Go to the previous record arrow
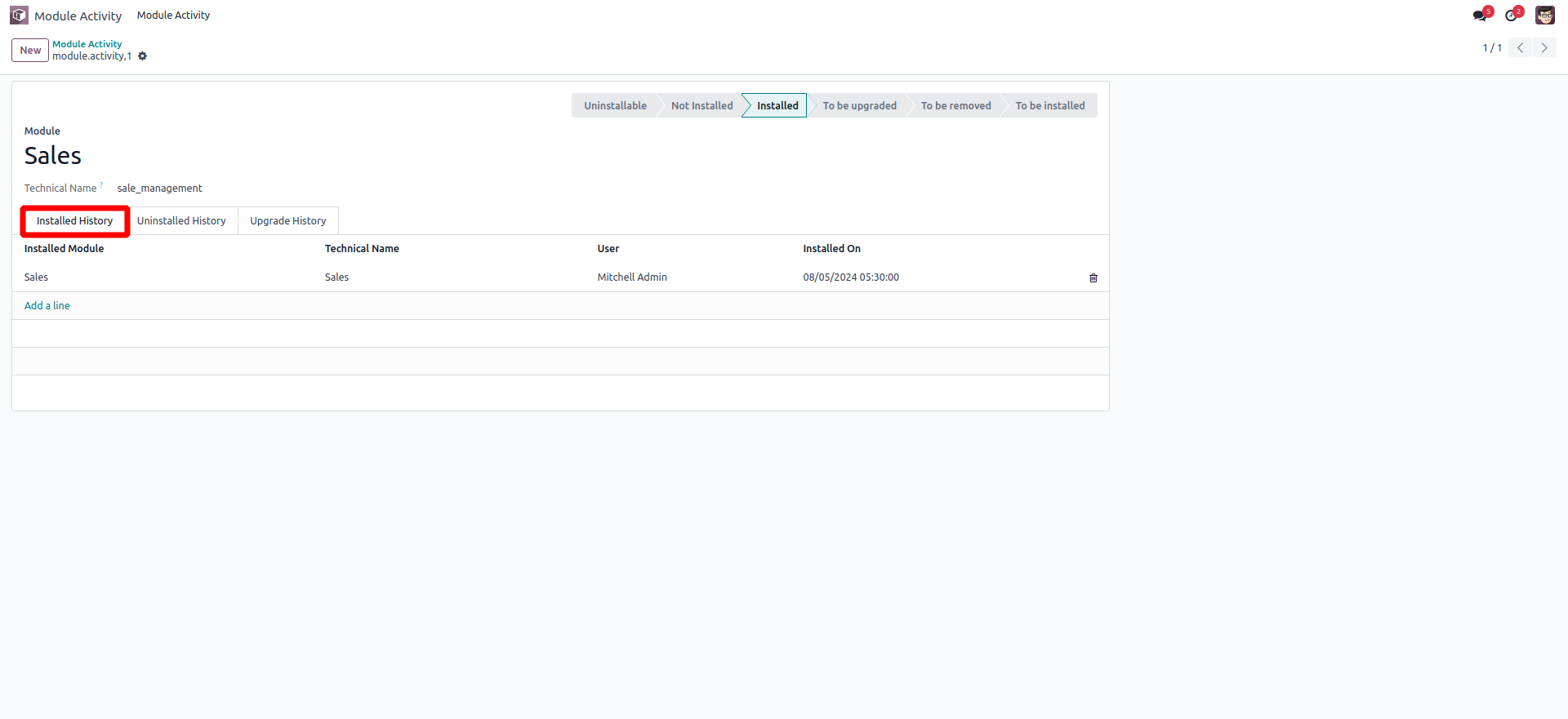 [x=1520, y=48]
